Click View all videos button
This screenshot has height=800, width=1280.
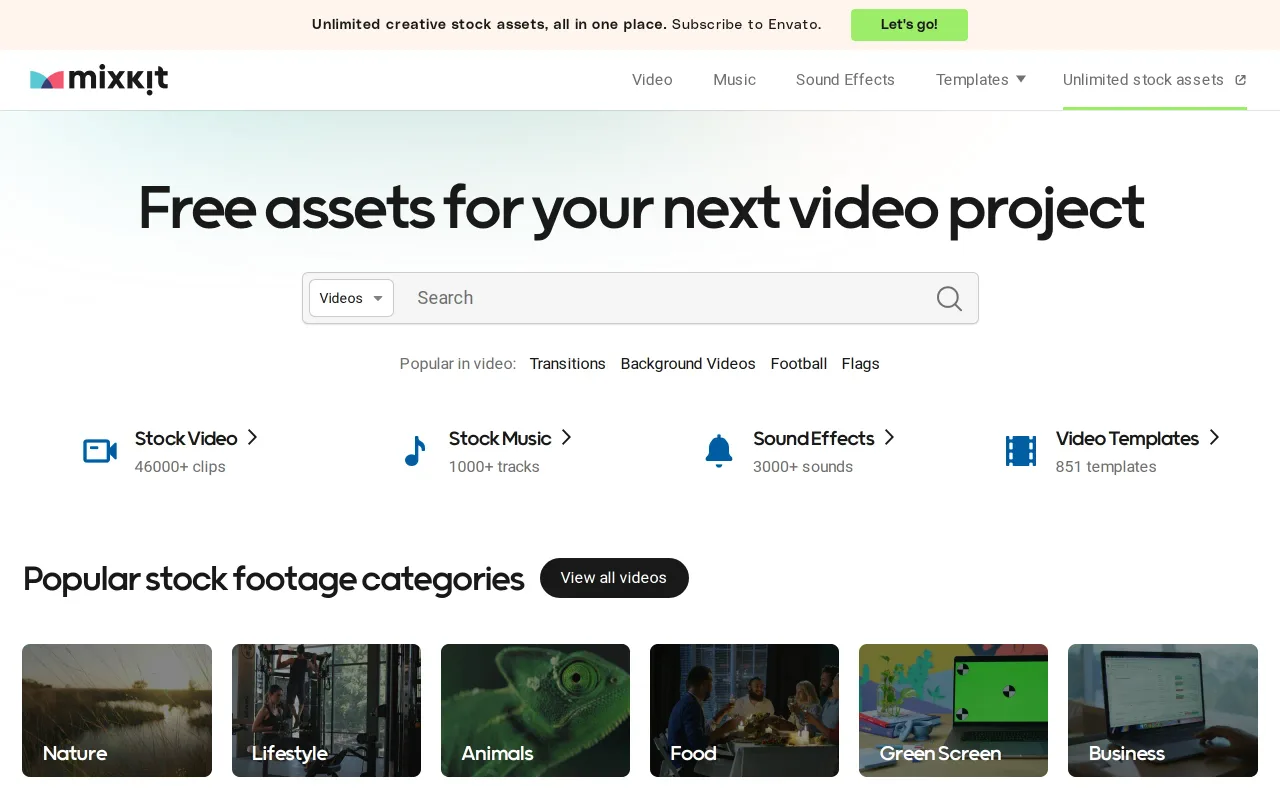pyautogui.click(x=614, y=578)
